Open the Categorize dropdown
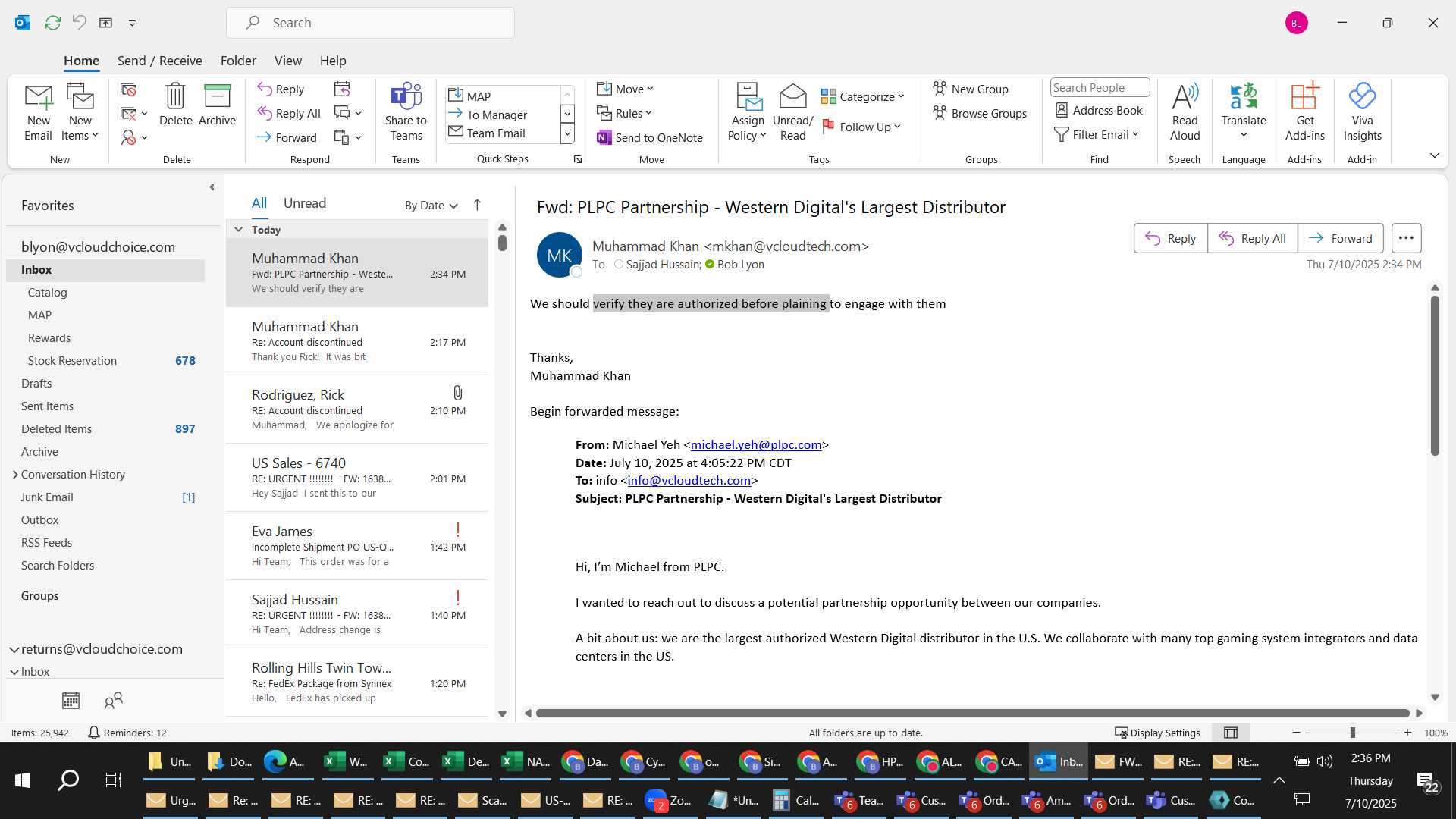The image size is (1456, 819). [x=863, y=96]
